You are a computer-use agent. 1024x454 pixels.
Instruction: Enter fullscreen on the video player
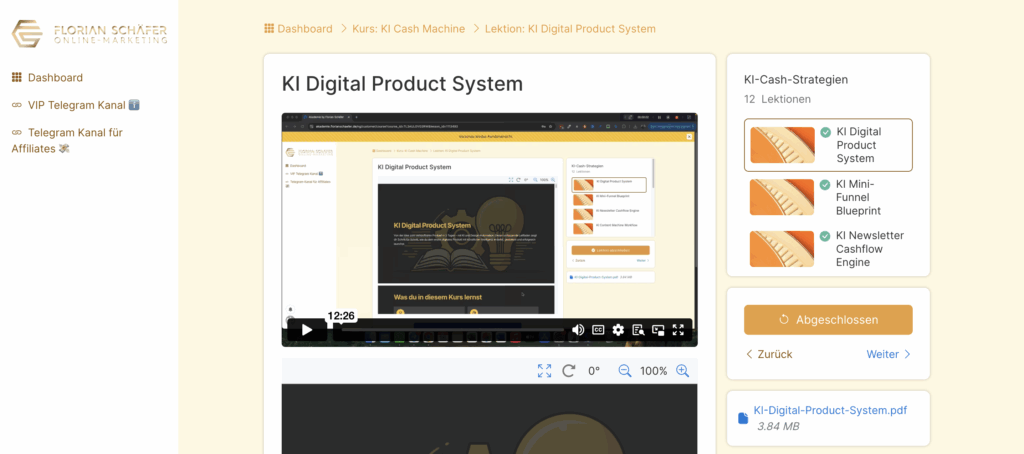point(679,330)
